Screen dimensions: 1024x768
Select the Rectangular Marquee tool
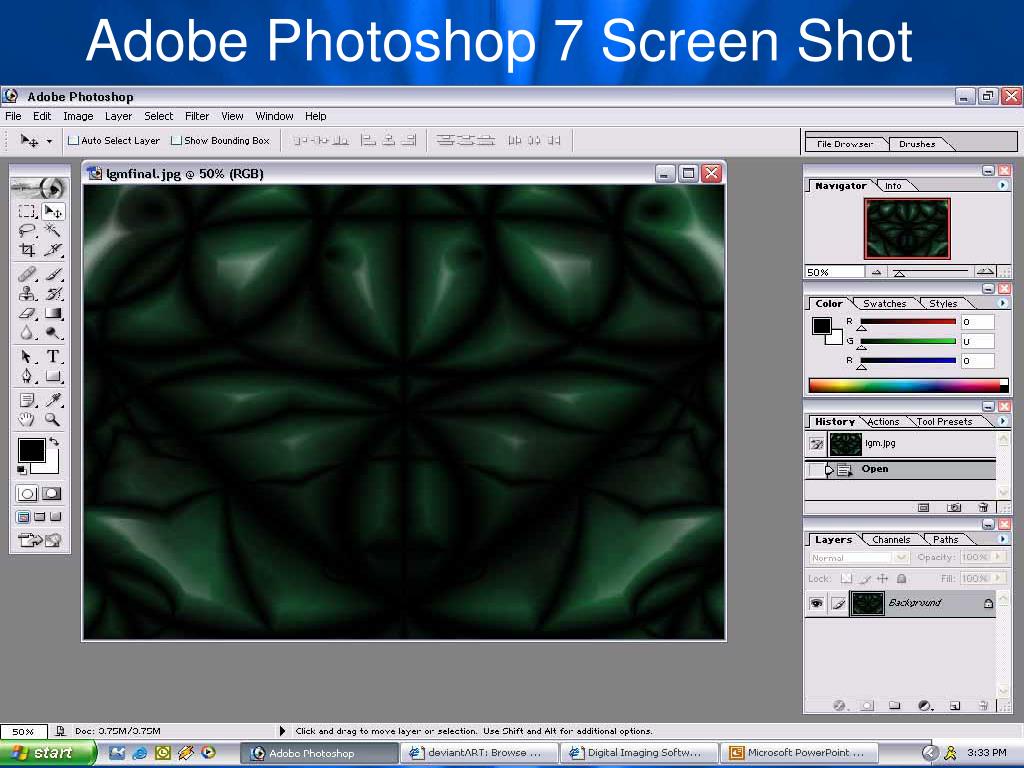click(x=27, y=212)
